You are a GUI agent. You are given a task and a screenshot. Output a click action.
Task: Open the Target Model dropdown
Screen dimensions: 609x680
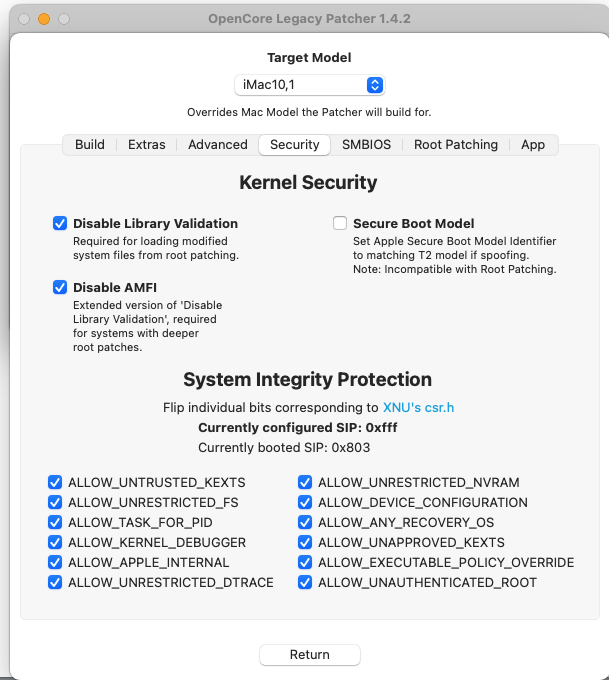(x=310, y=85)
